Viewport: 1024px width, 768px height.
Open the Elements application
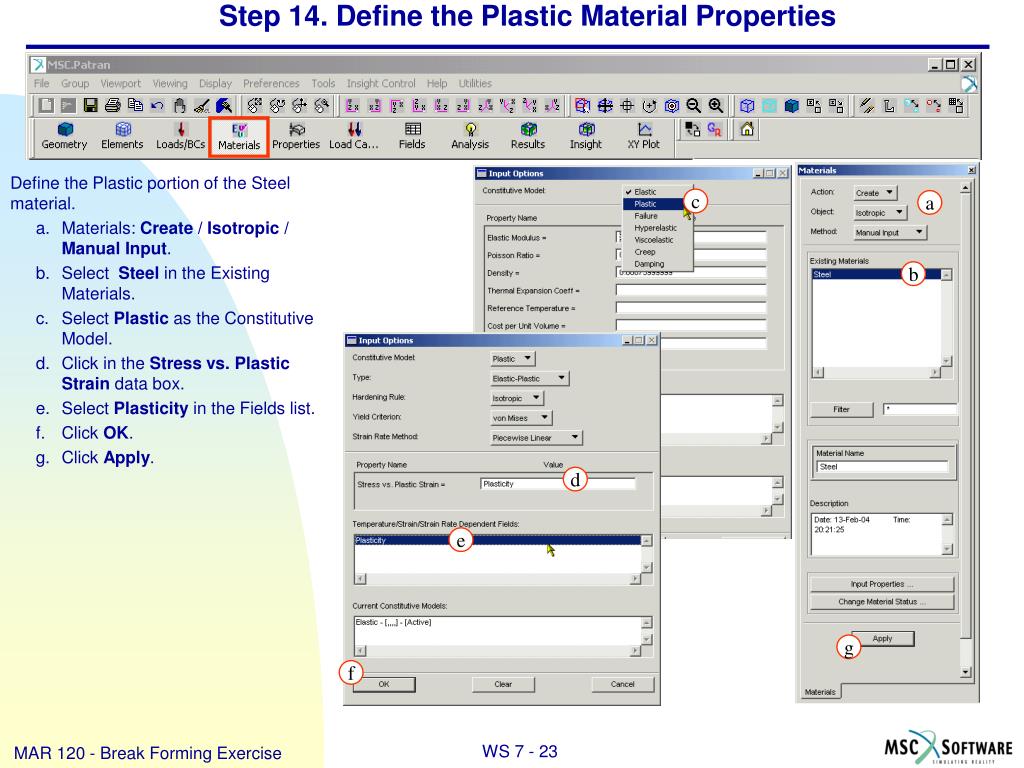122,136
